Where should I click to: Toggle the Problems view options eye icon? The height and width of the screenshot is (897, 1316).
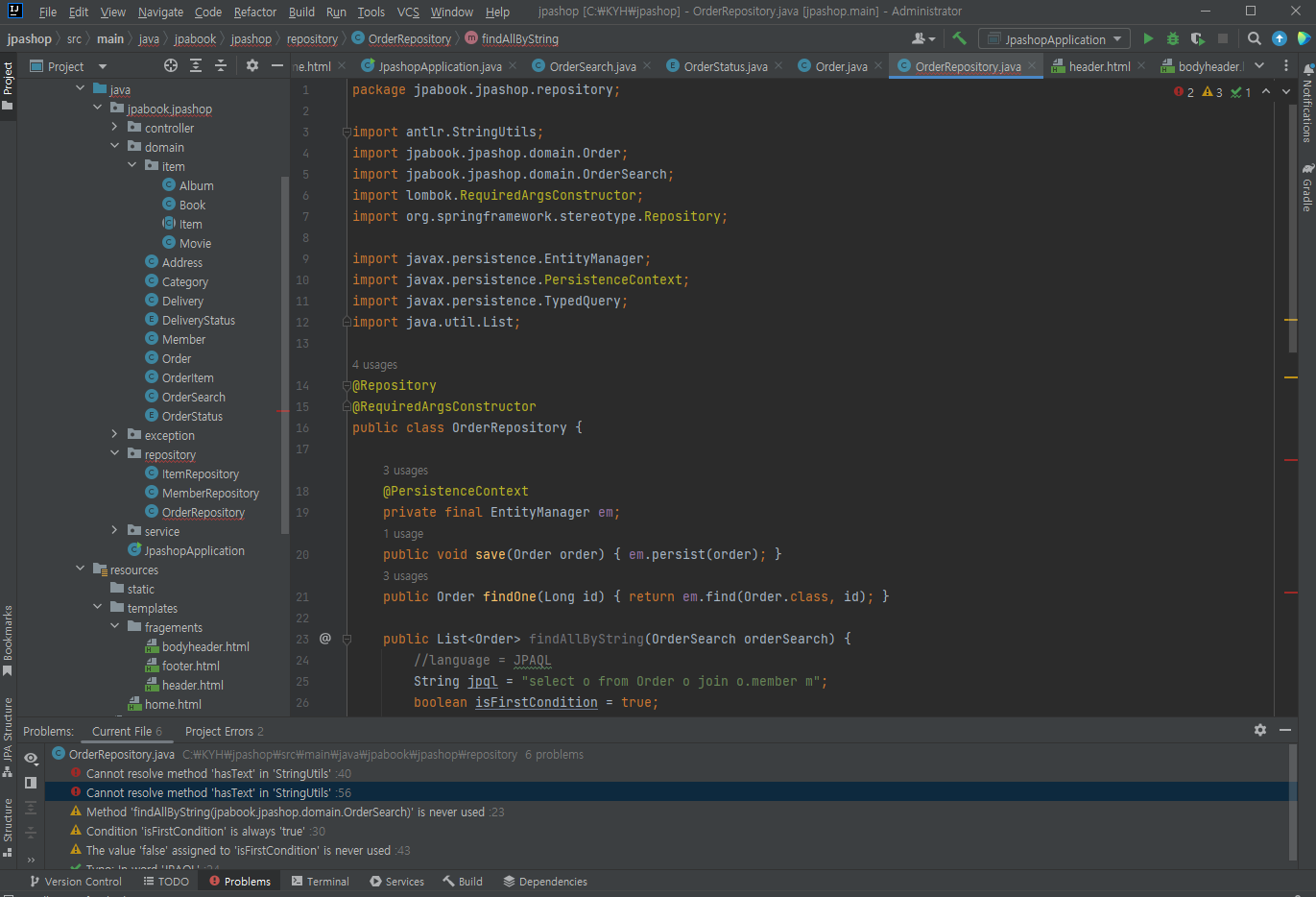[31, 758]
